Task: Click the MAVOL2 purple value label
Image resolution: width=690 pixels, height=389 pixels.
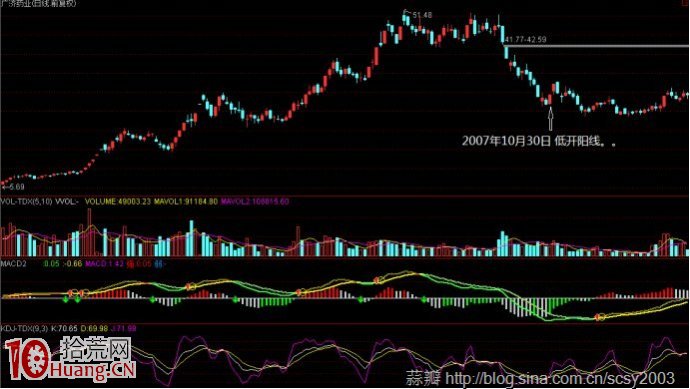Action: coord(255,202)
